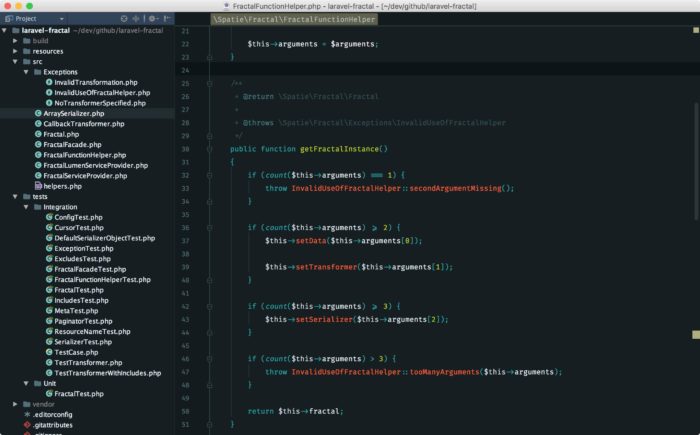Open ResourceNameTest.php
This screenshot has height=435, width=700.
point(92,331)
